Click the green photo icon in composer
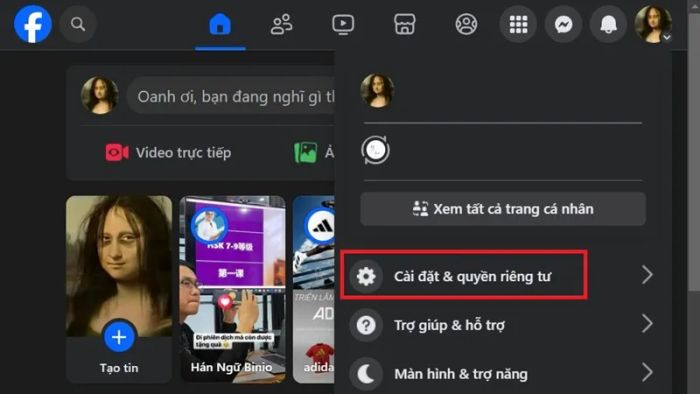Image resolution: width=700 pixels, height=394 pixels. [306, 153]
